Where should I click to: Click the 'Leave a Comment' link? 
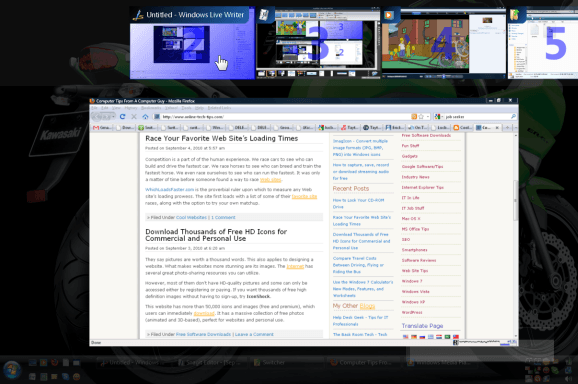tap(254, 334)
